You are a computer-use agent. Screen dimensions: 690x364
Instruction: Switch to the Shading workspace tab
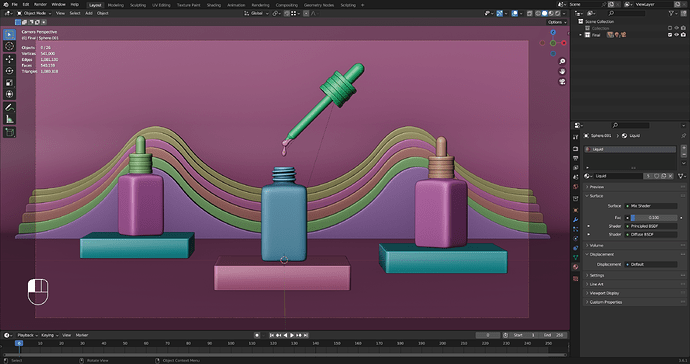point(214,5)
